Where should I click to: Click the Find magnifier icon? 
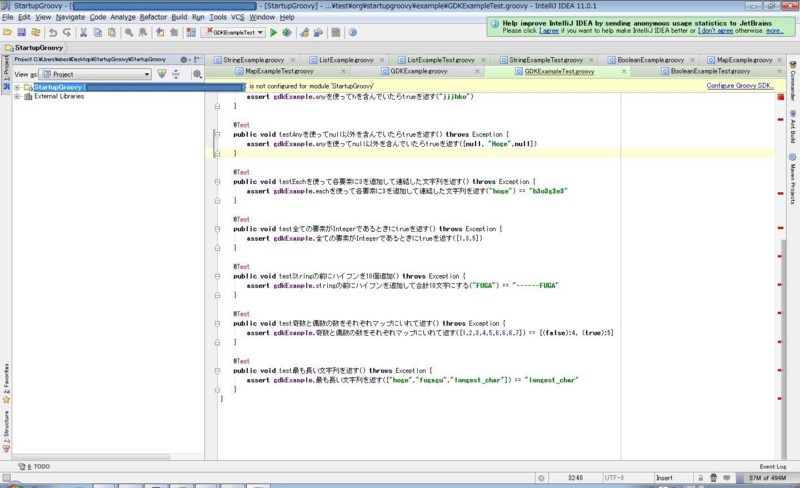coord(129,32)
